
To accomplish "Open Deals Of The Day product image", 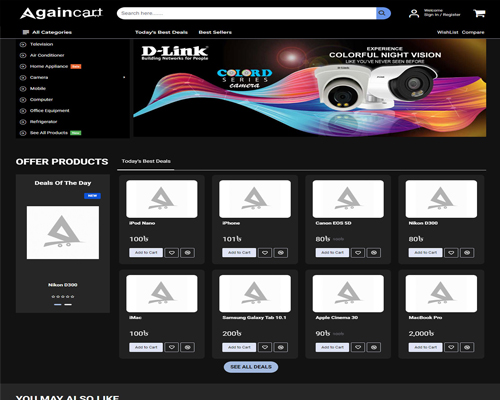I will click(63, 233).
